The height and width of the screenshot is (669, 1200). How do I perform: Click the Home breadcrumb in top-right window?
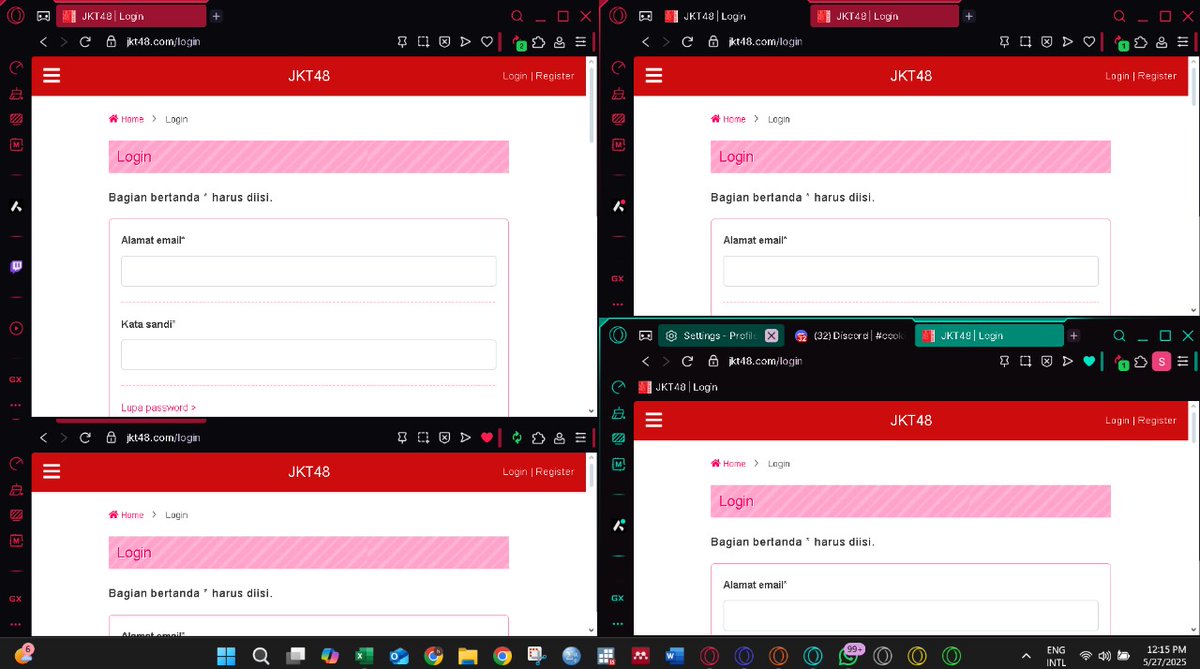click(x=728, y=119)
